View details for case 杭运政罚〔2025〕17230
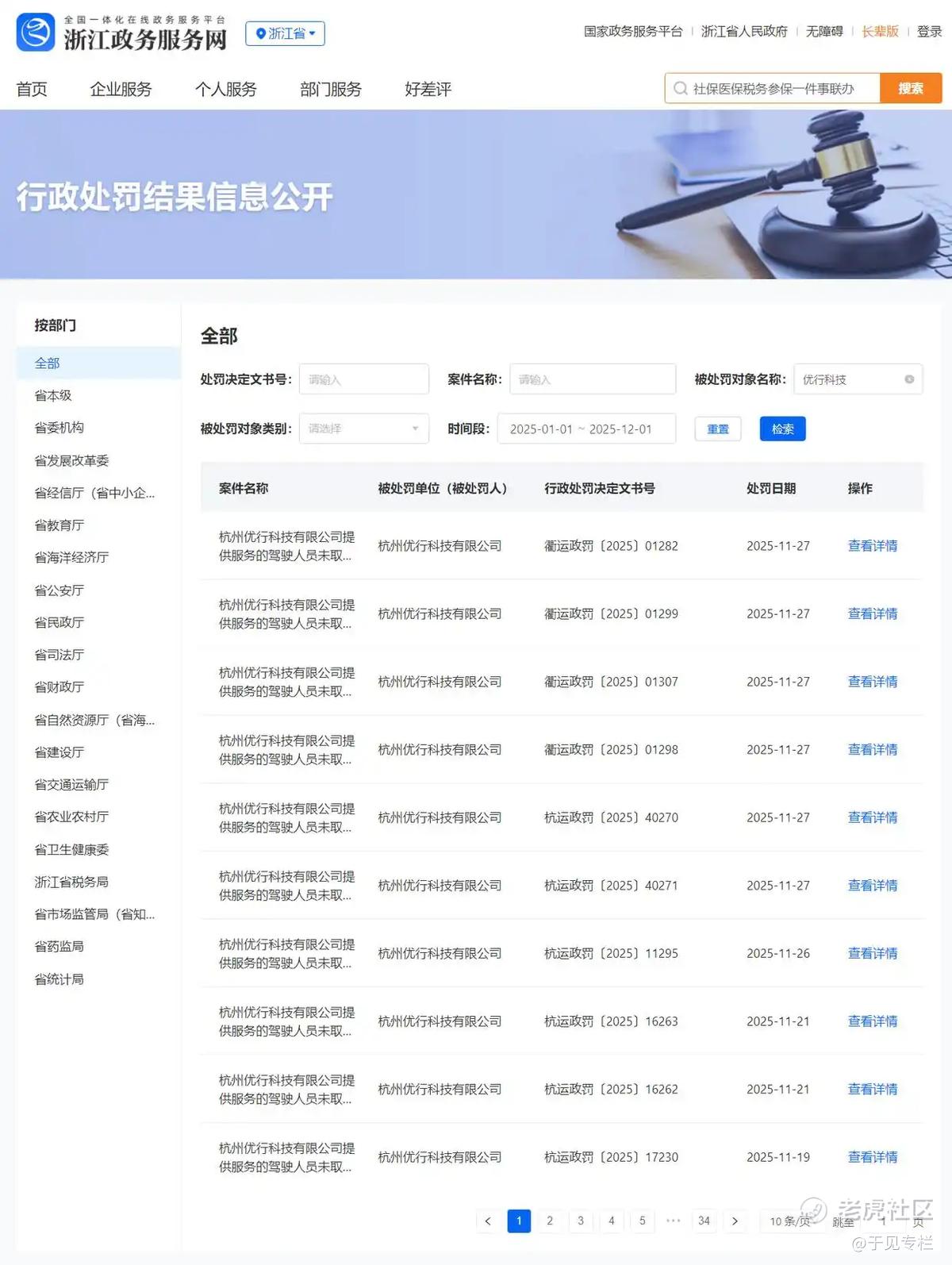 coord(873,1157)
